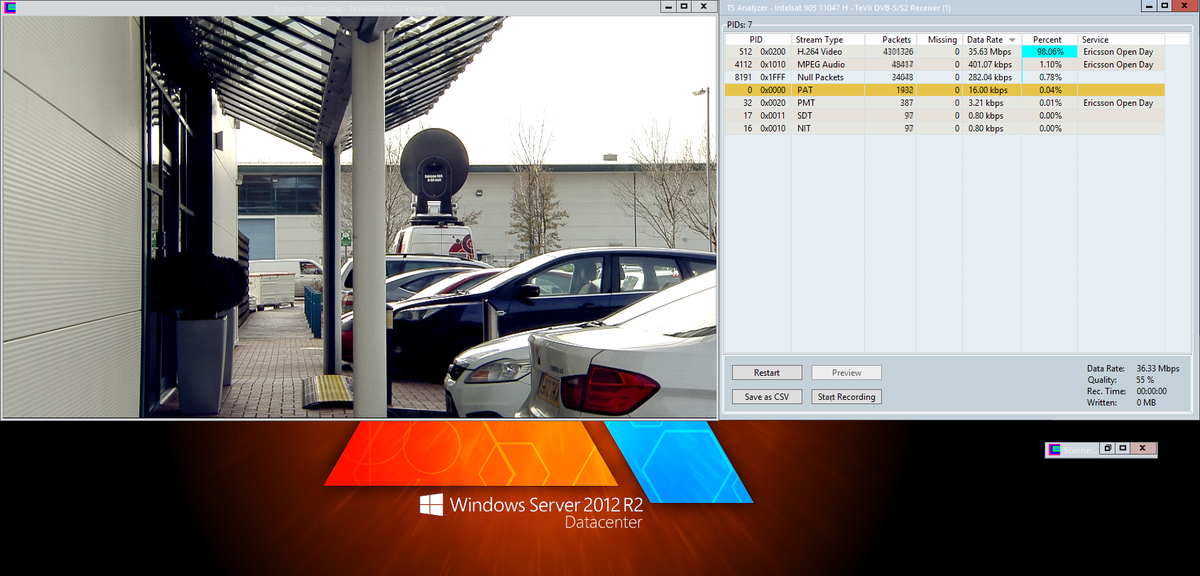1200x576 pixels.
Task: Click the Percent column header
Action: point(1048,40)
